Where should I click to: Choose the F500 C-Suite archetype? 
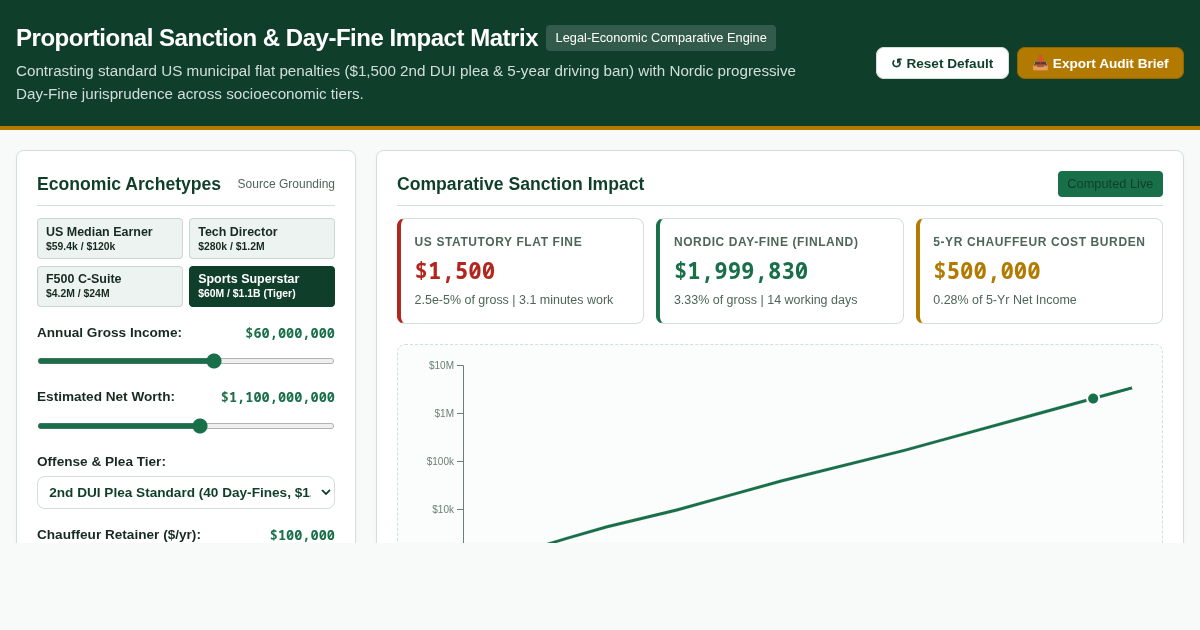click(x=110, y=286)
